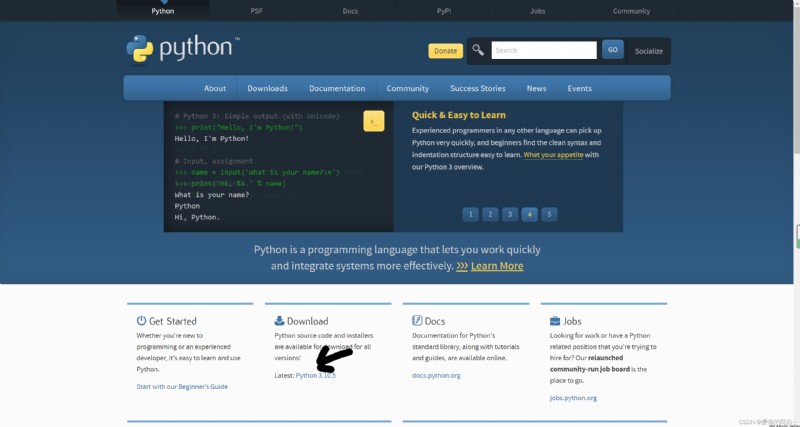Open the About menu
The width and height of the screenshot is (800, 427).
[x=215, y=88]
